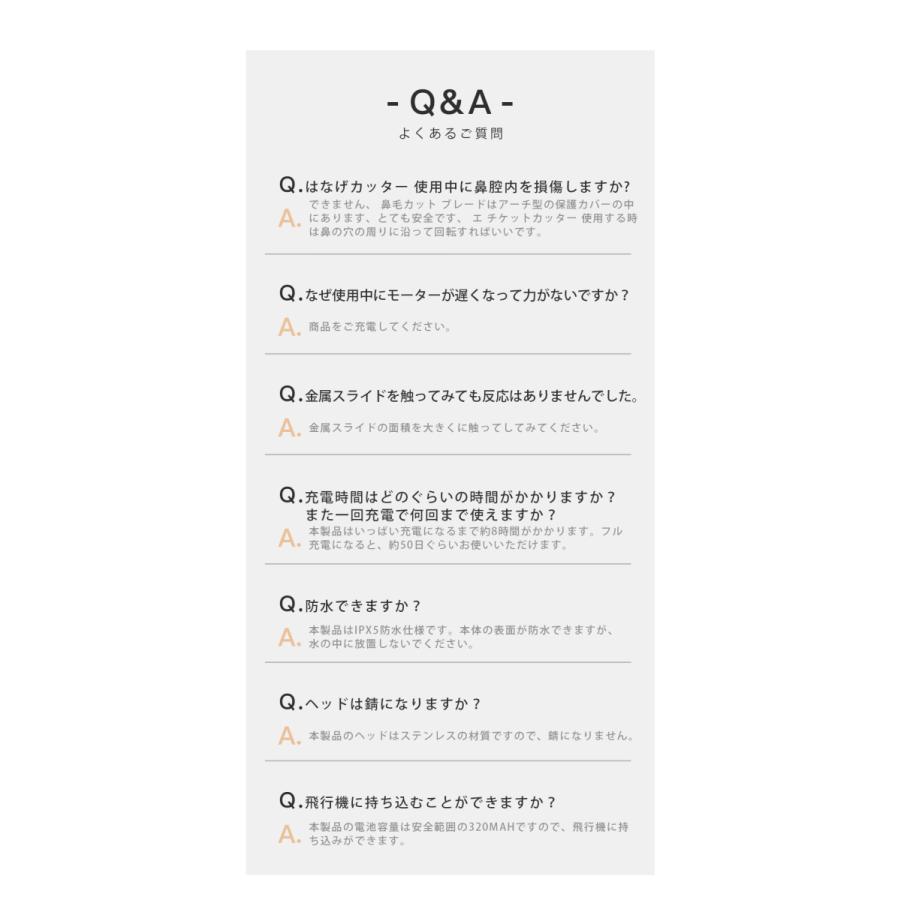Select the question ヘッドは錆になりますか
The image size is (900, 900).
tap(393, 704)
